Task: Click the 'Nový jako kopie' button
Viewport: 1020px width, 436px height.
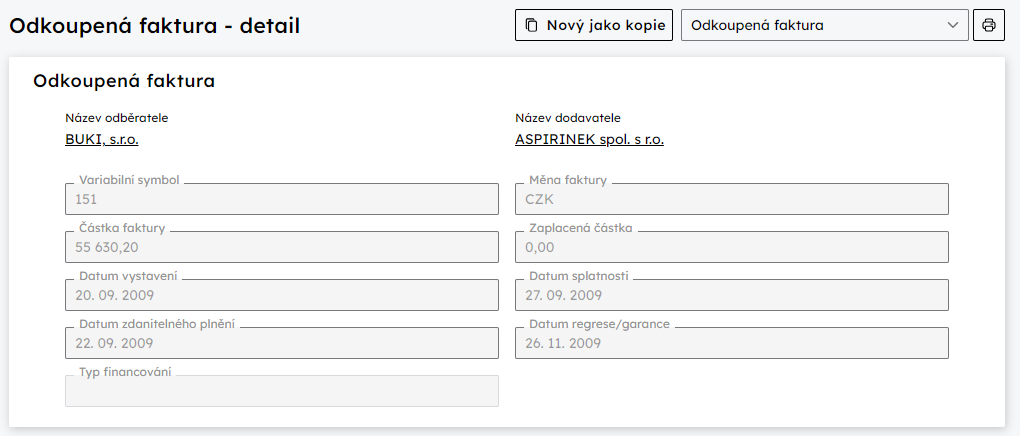Action: coord(594,25)
